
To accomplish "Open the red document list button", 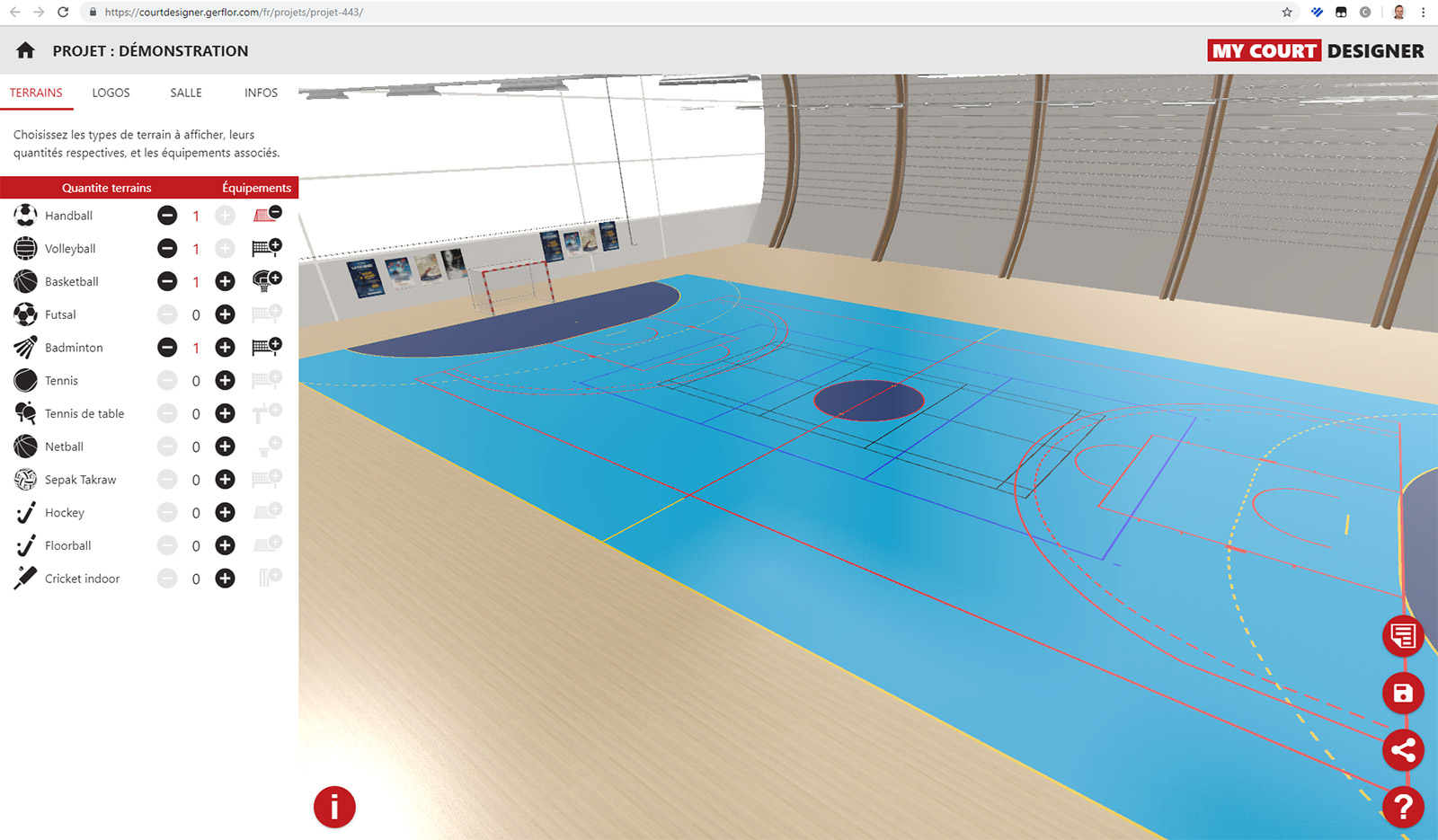I will pos(1402,636).
